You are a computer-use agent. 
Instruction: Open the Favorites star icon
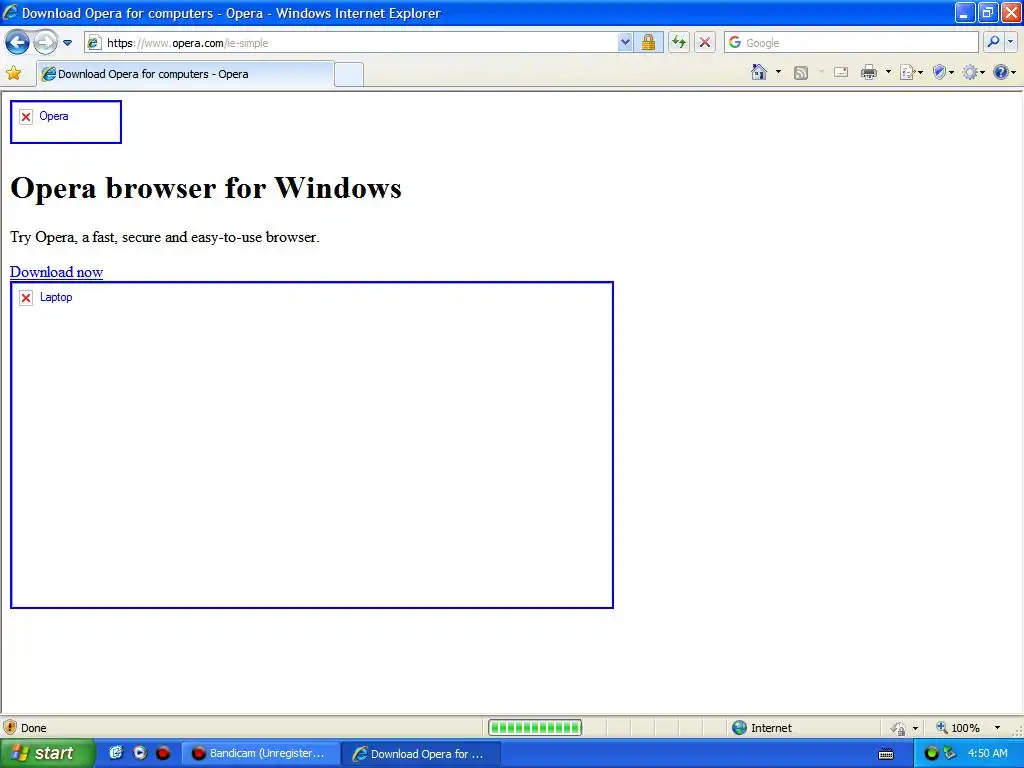pos(13,73)
